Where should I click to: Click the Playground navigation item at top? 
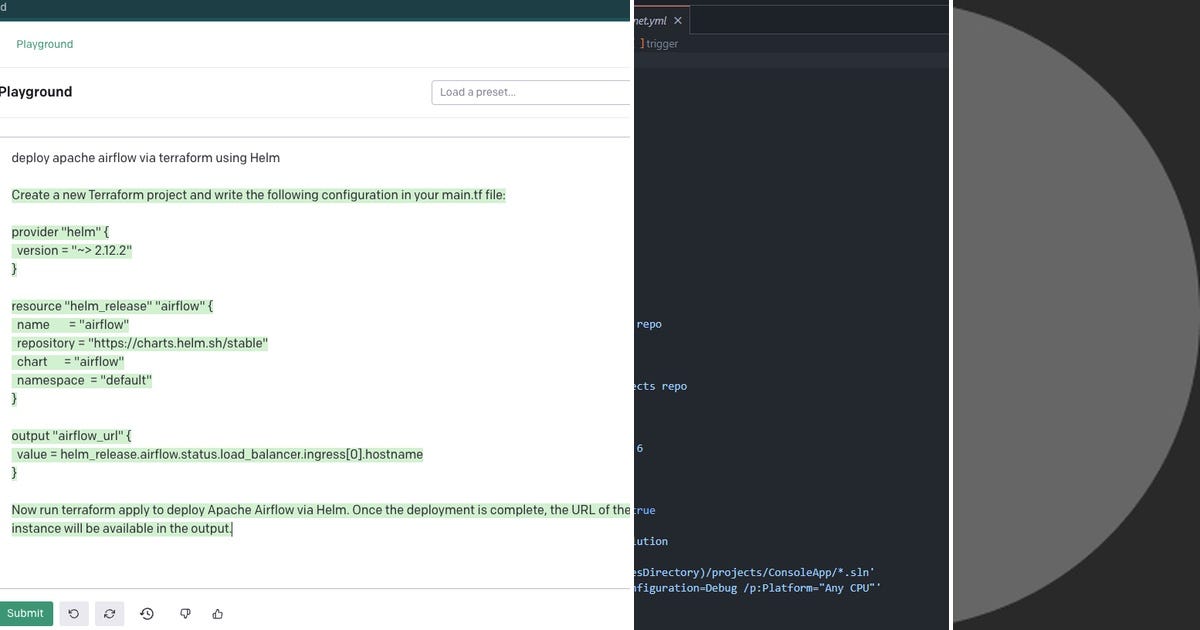(43, 44)
